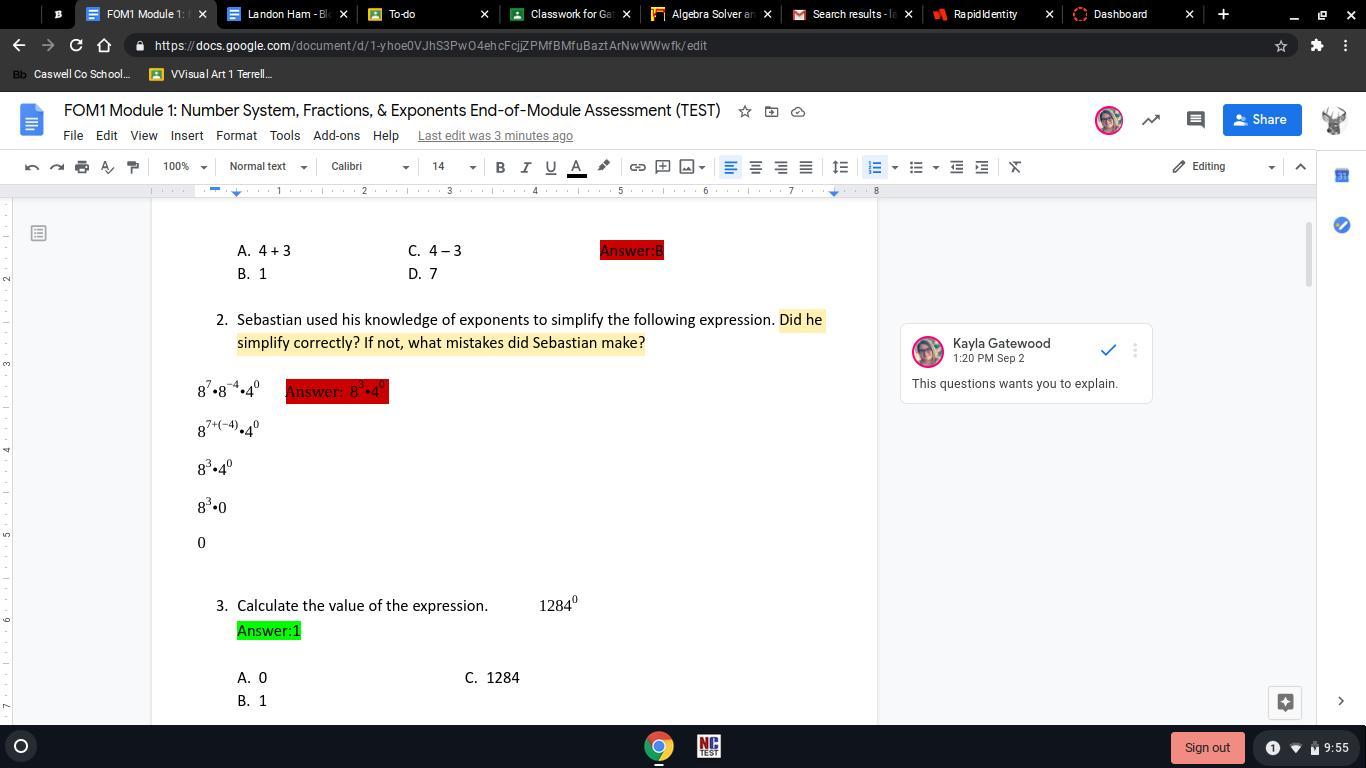Open the comment history icon

[x=1195, y=120]
